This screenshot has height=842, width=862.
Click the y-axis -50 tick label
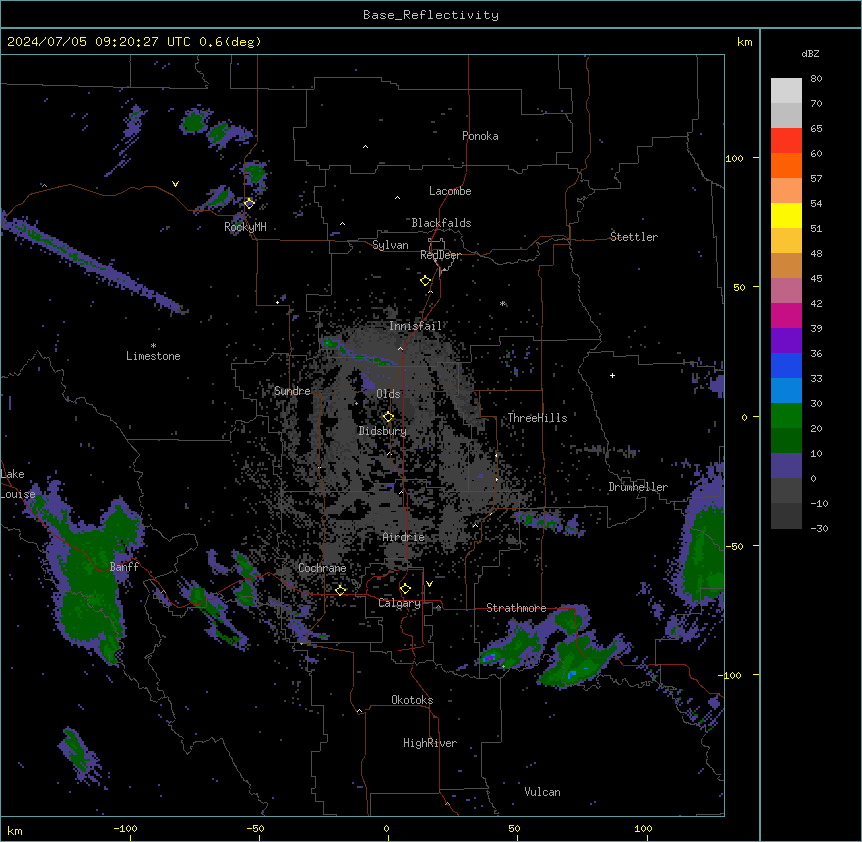pos(734,546)
